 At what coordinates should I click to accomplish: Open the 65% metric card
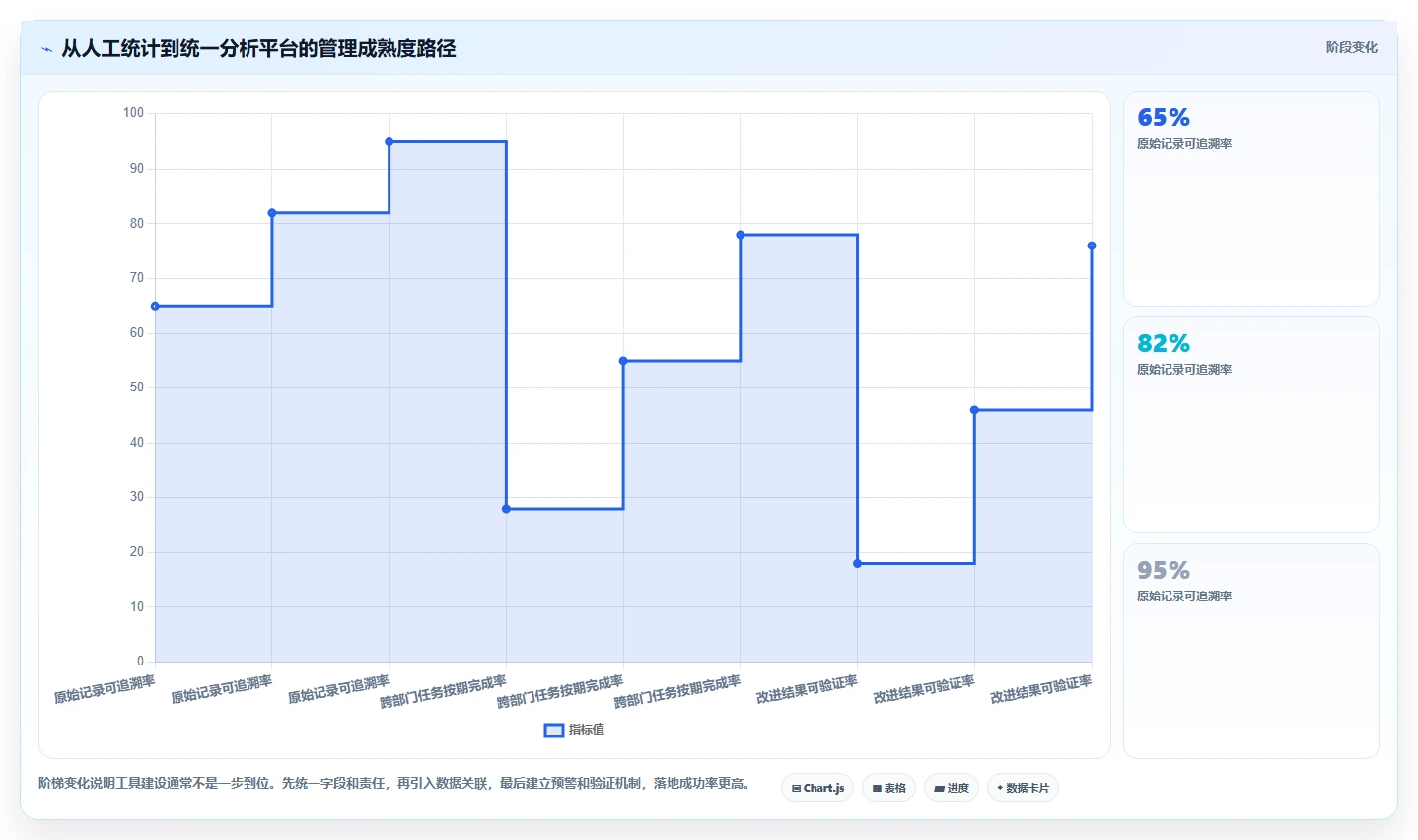point(1250,199)
